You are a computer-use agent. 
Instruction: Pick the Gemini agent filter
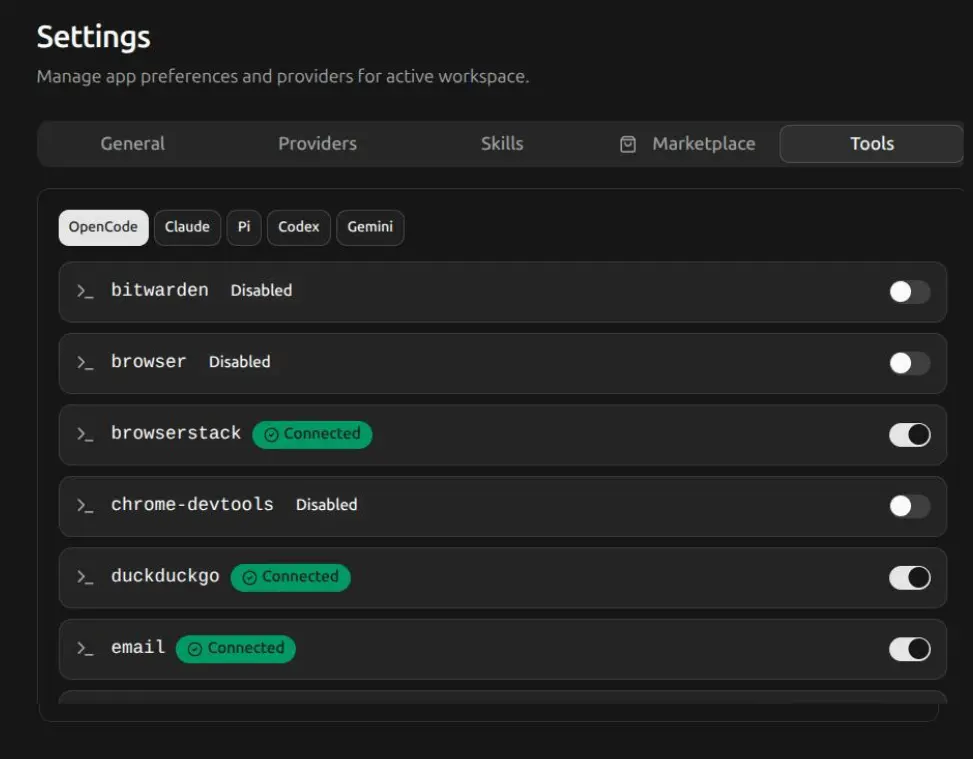point(370,228)
